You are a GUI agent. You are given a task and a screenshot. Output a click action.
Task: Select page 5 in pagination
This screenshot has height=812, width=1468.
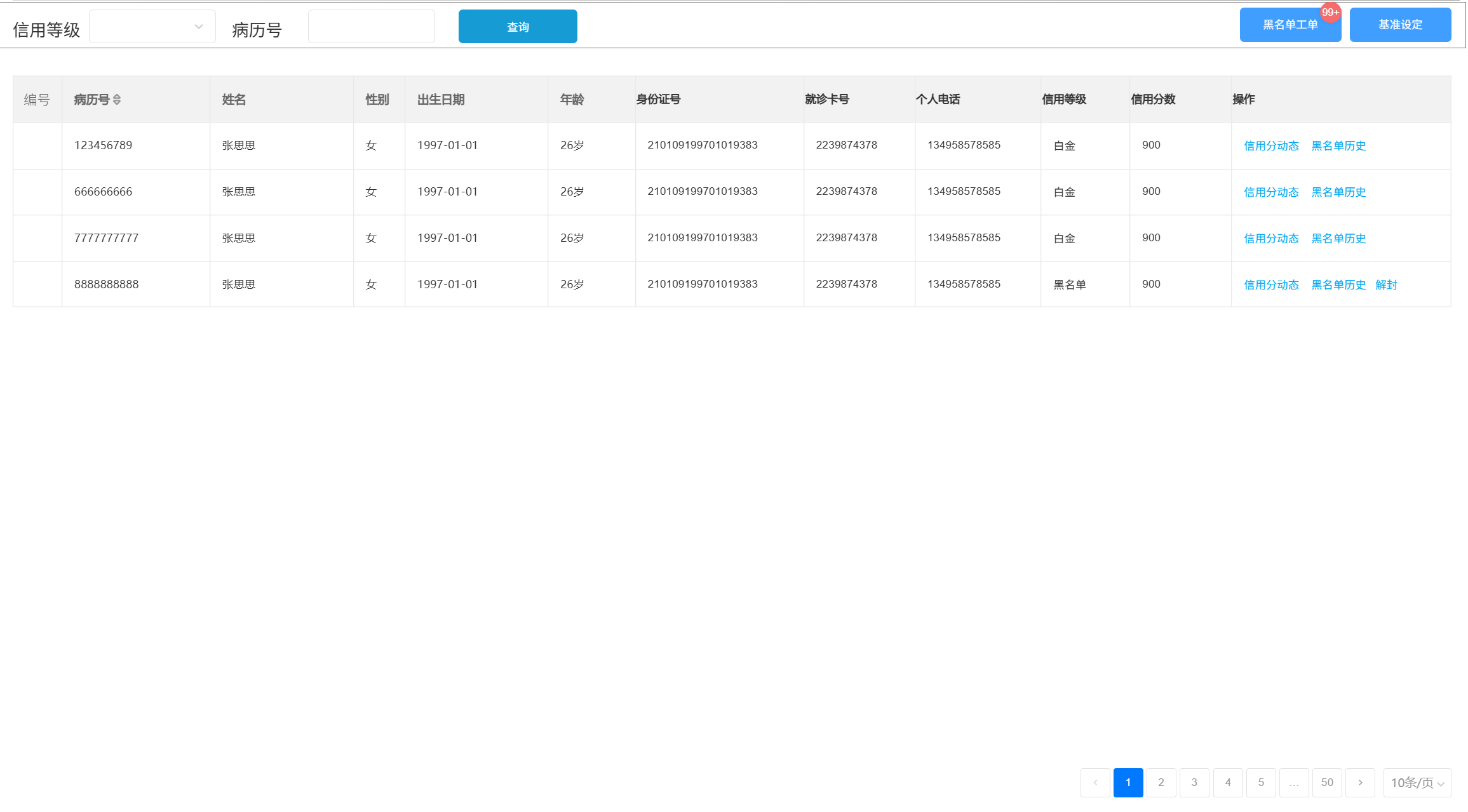click(1261, 782)
